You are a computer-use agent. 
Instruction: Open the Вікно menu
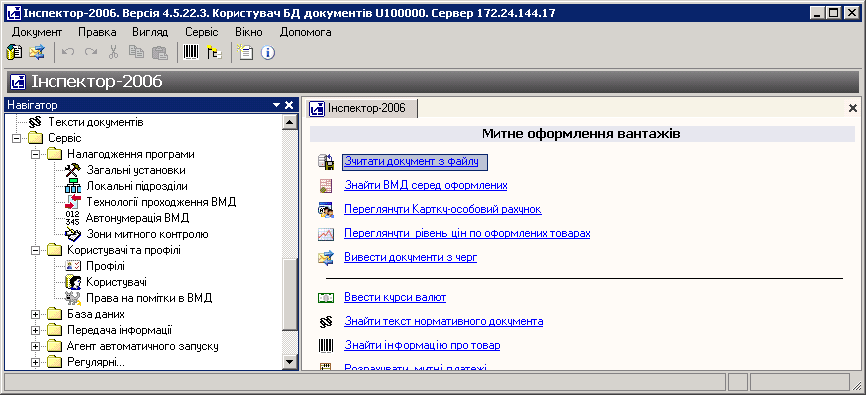(249, 32)
